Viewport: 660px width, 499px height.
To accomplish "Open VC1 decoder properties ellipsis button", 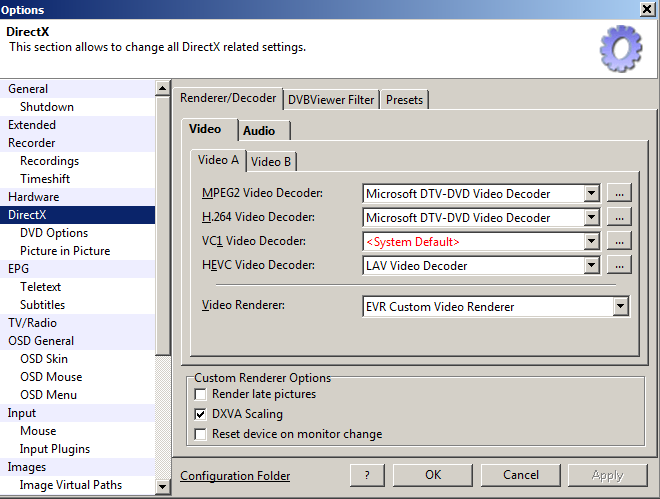I will tap(620, 242).
